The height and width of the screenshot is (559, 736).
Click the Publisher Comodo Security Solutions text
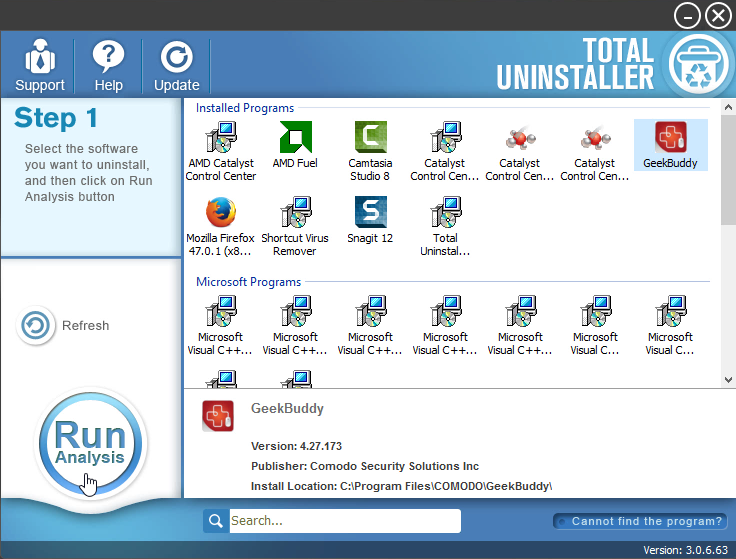point(365,466)
